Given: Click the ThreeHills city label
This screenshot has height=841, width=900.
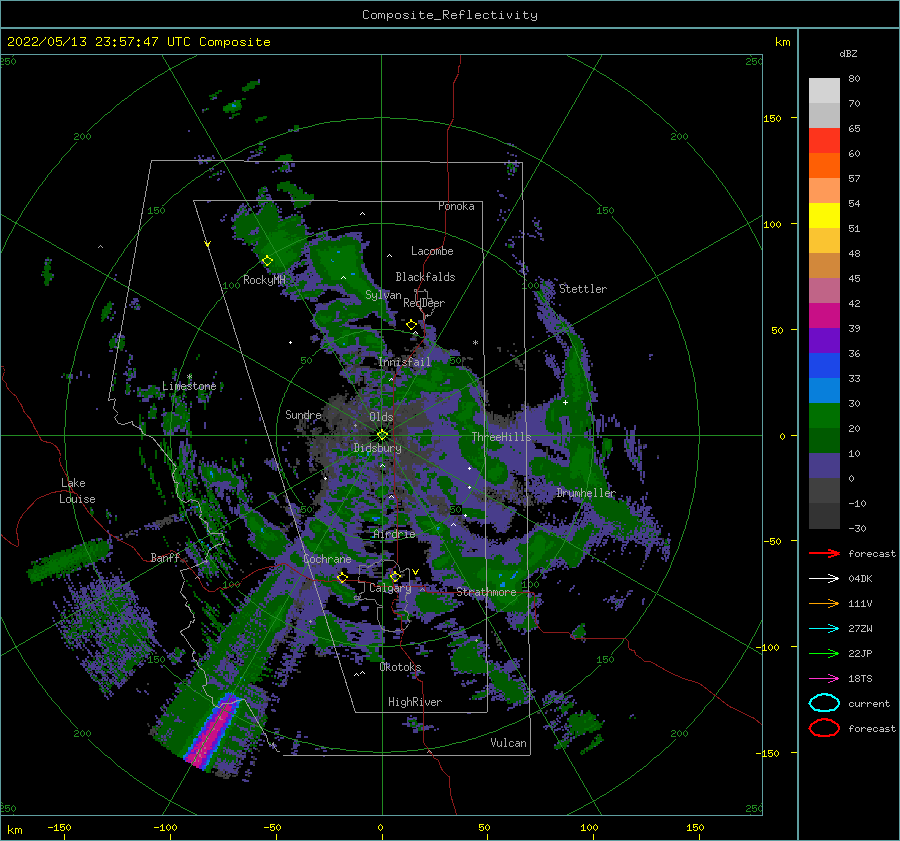Looking at the screenshot, I should click(501, 437).
